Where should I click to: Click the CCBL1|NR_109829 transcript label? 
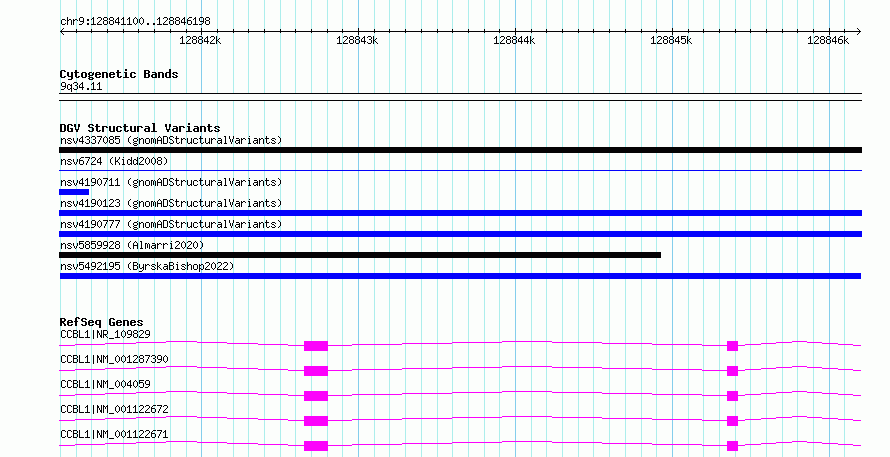[106, 334]
